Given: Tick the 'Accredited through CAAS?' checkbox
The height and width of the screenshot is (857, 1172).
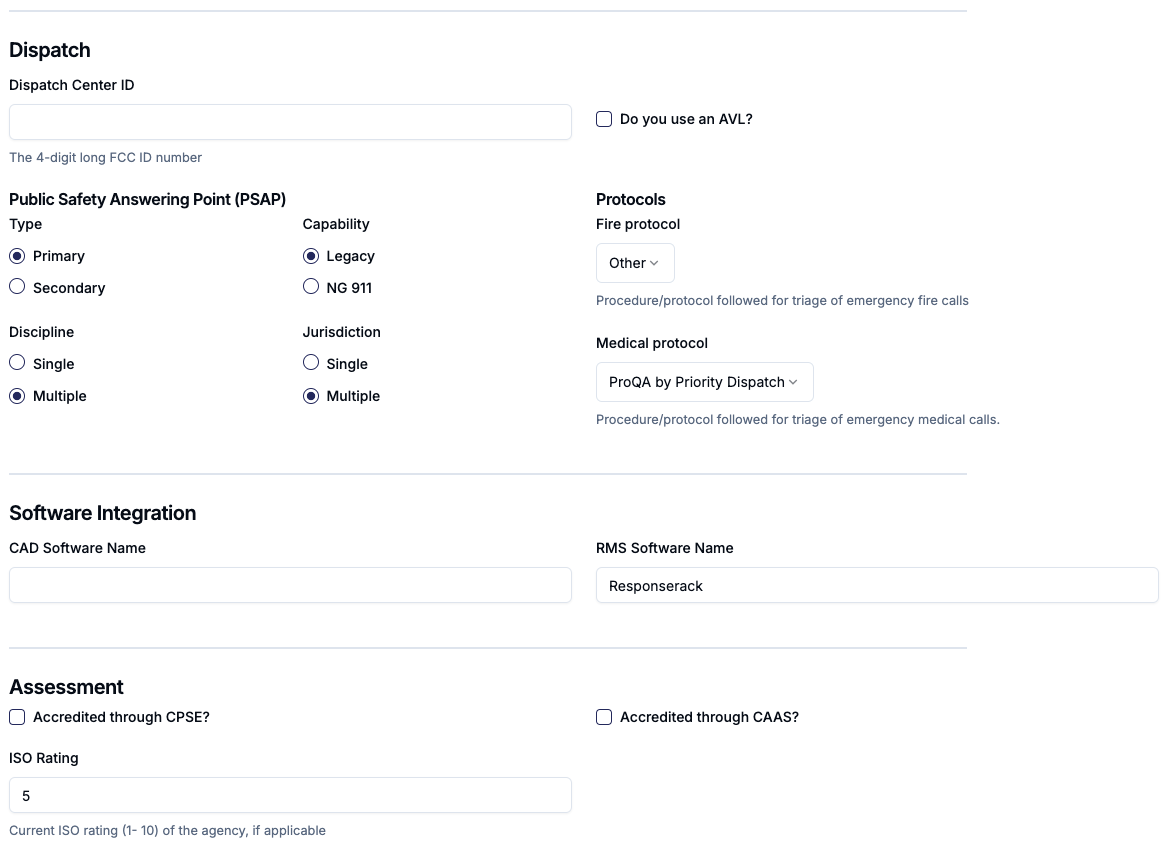Looking at the screenshot, I should tap(604, 717).
